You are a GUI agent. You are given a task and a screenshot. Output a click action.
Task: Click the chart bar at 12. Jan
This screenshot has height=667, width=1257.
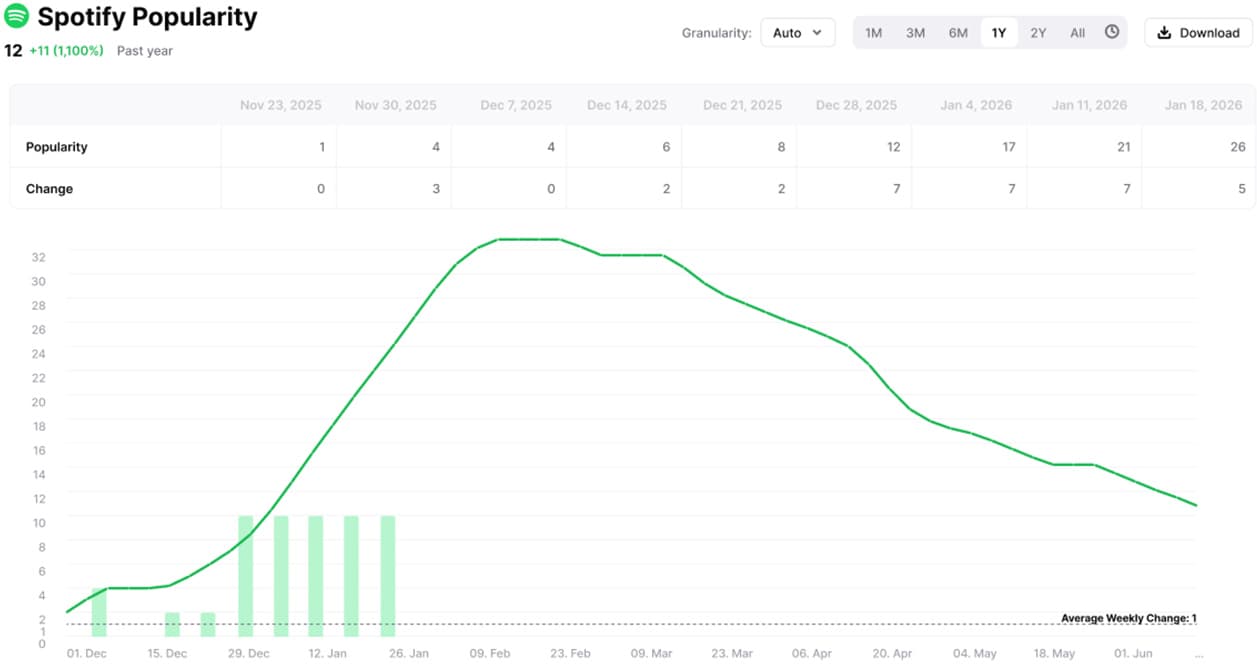click(x=316, y=576)
